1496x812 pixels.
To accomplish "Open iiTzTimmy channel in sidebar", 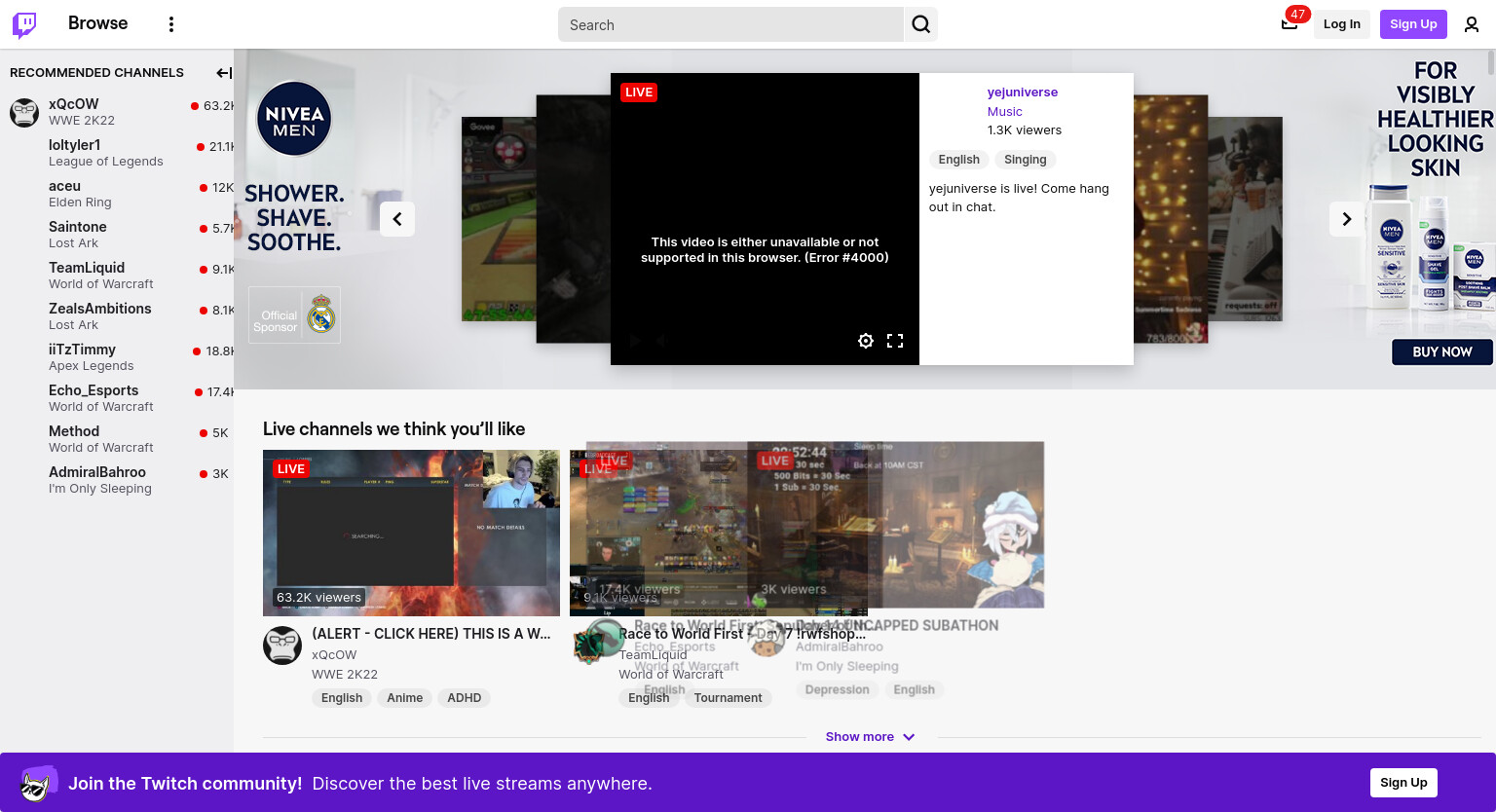I will coord(117,357).
